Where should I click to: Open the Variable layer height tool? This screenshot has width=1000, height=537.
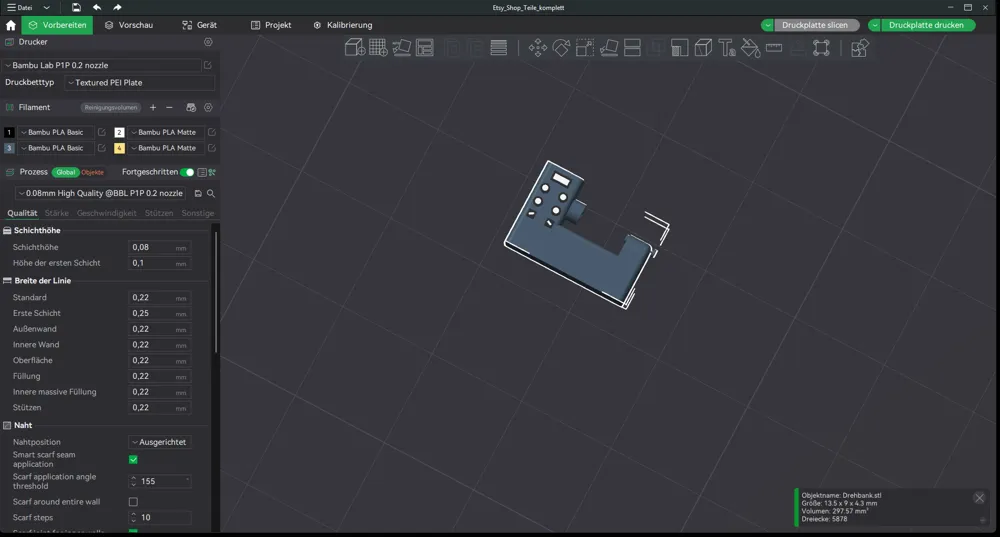499,48
